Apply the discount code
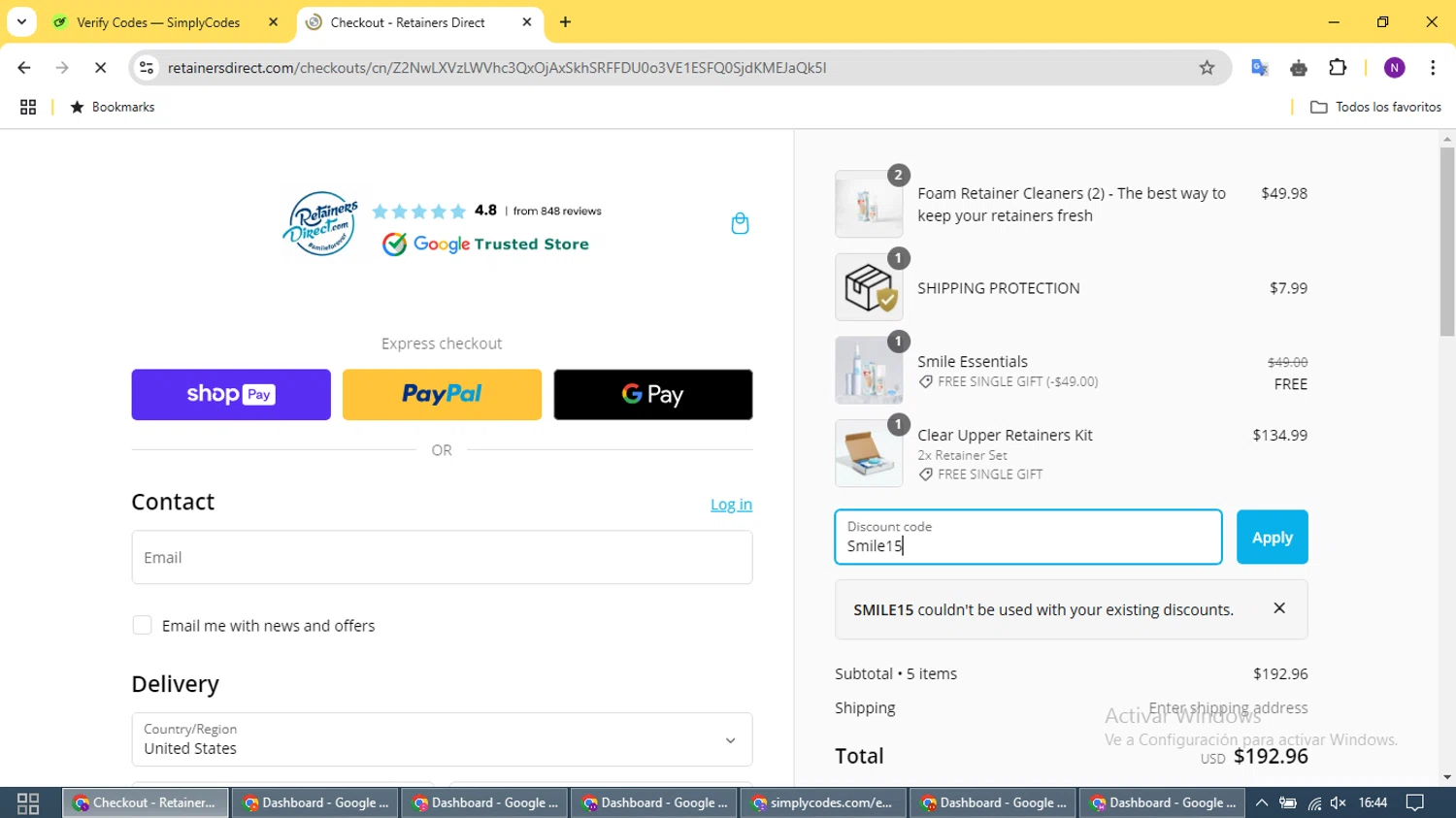1456x818 pixels. point(1272,537)
